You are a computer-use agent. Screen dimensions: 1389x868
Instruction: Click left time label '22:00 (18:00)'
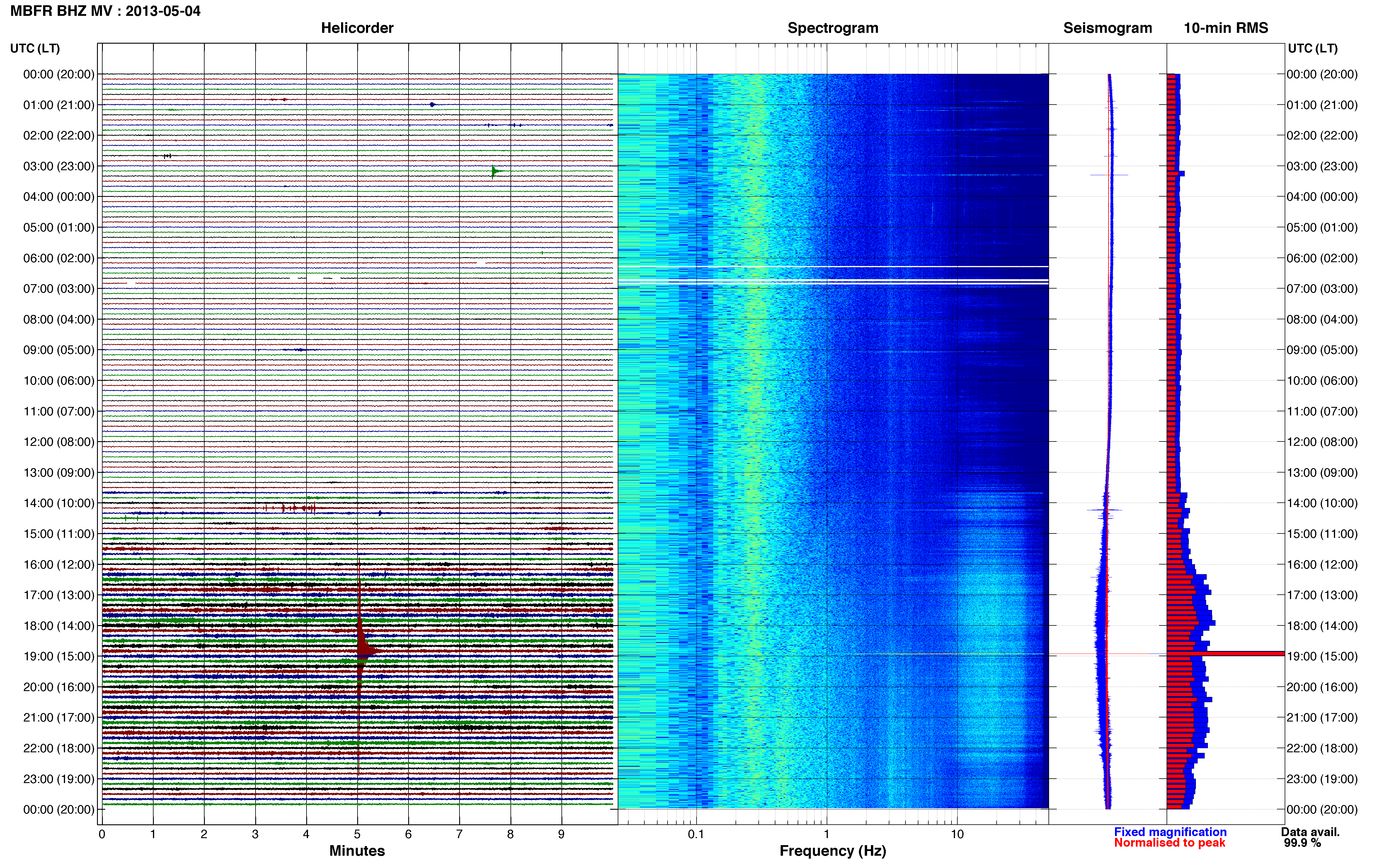pyautogui.click(x=59, y=748)
